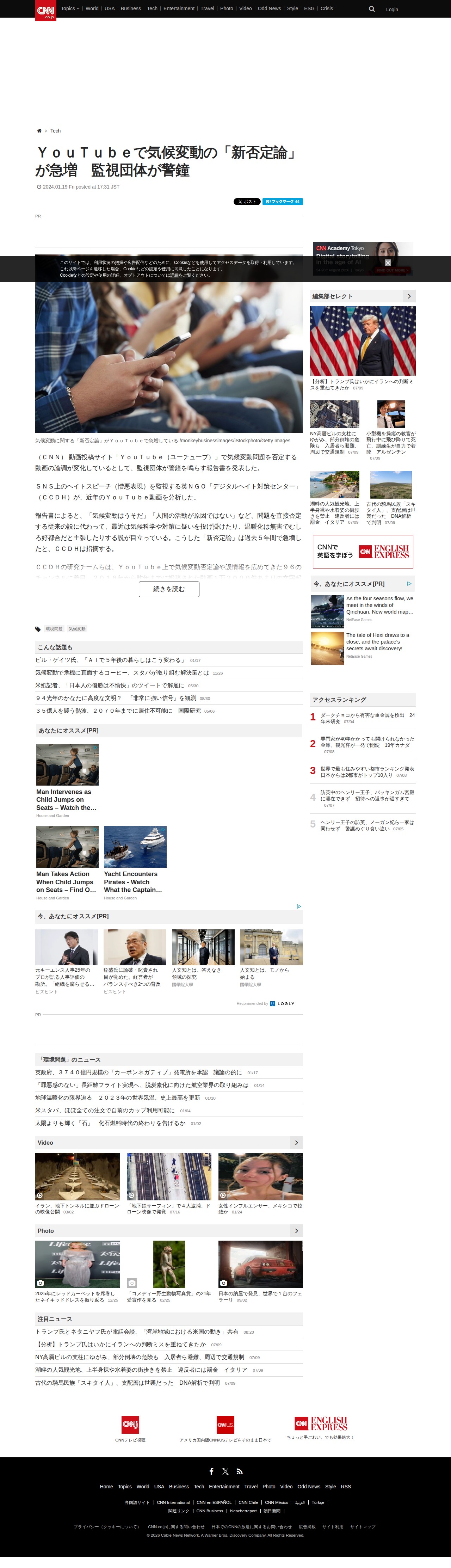Open the Facebook icon in the footer
The image size is (451, 1568).
point(211,1471)
